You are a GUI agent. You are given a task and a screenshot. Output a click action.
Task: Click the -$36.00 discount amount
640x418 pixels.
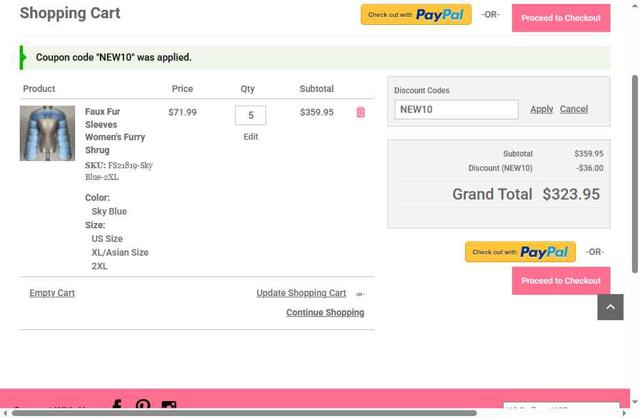[590, 168]
